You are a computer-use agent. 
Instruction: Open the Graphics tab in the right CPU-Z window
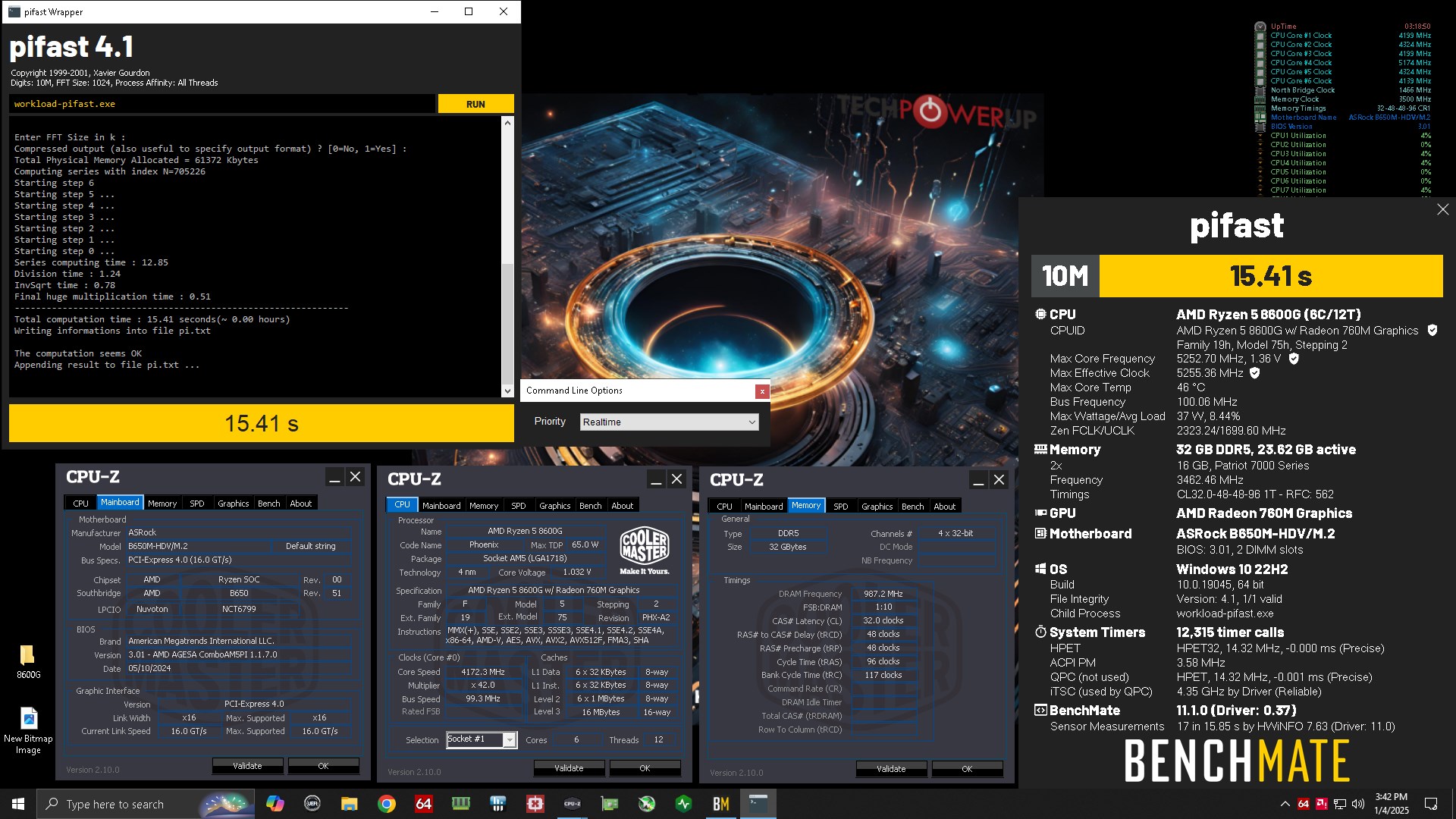point(877,507)
